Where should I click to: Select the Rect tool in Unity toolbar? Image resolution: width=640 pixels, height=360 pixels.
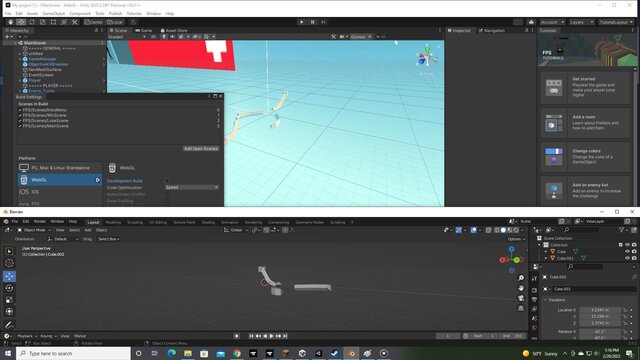click(53, 22)
